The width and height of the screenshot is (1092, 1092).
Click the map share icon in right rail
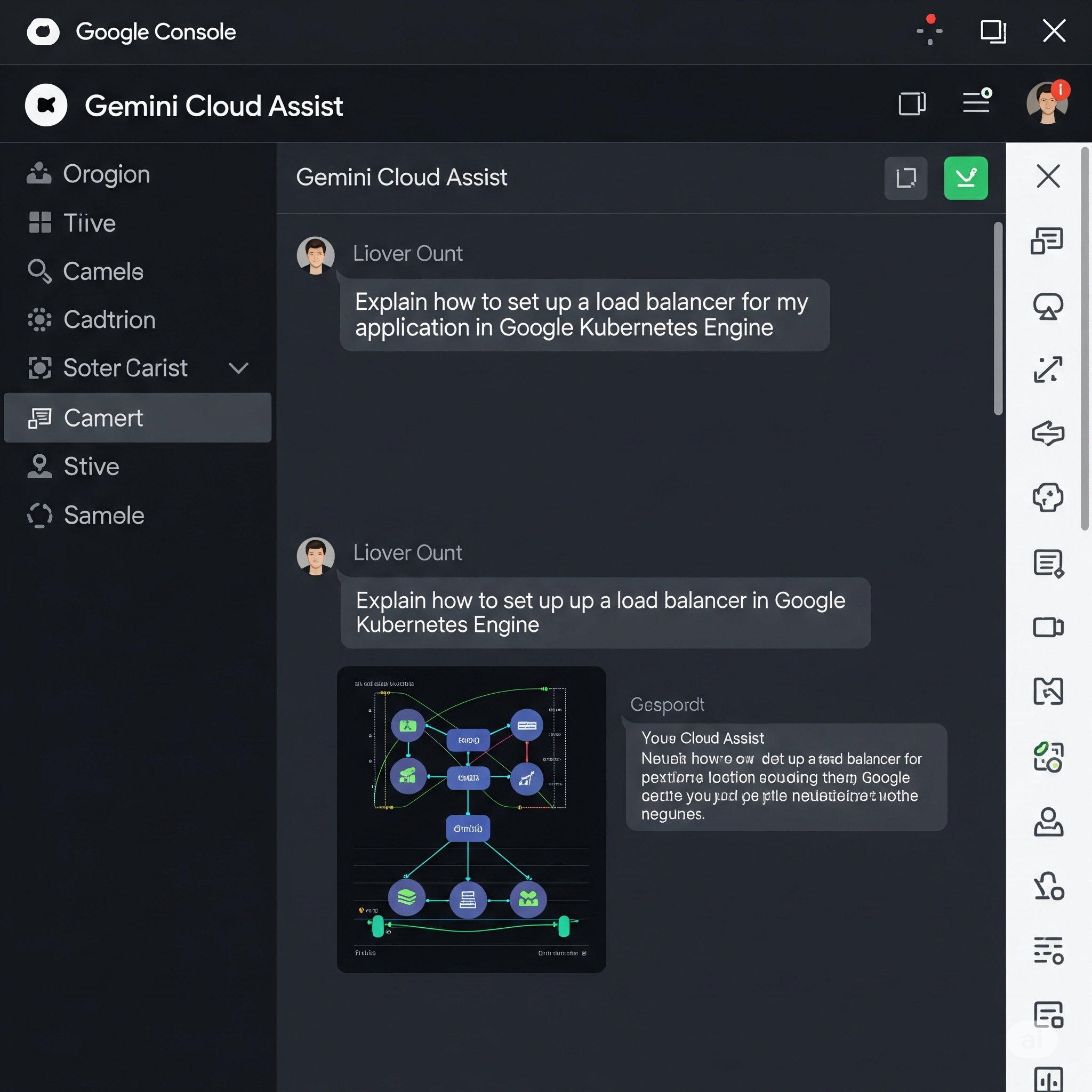tap(1048, 691)
